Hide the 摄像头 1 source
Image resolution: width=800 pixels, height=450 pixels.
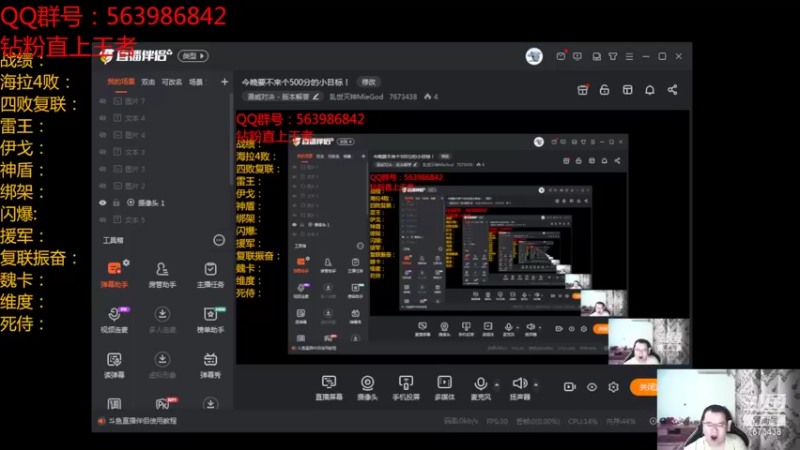tap(103, 203)
